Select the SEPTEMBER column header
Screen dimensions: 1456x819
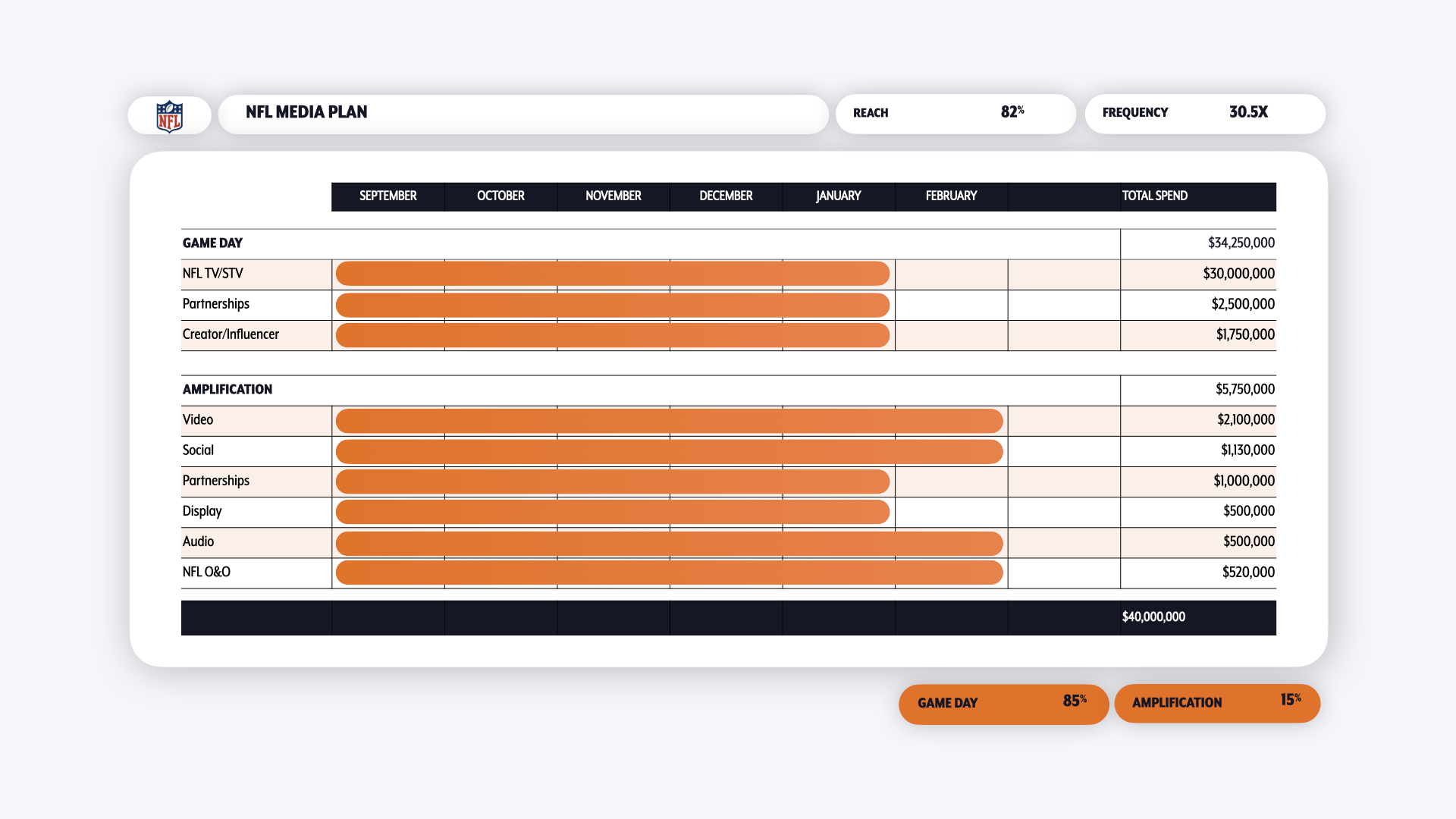click(x=388, y=196)
